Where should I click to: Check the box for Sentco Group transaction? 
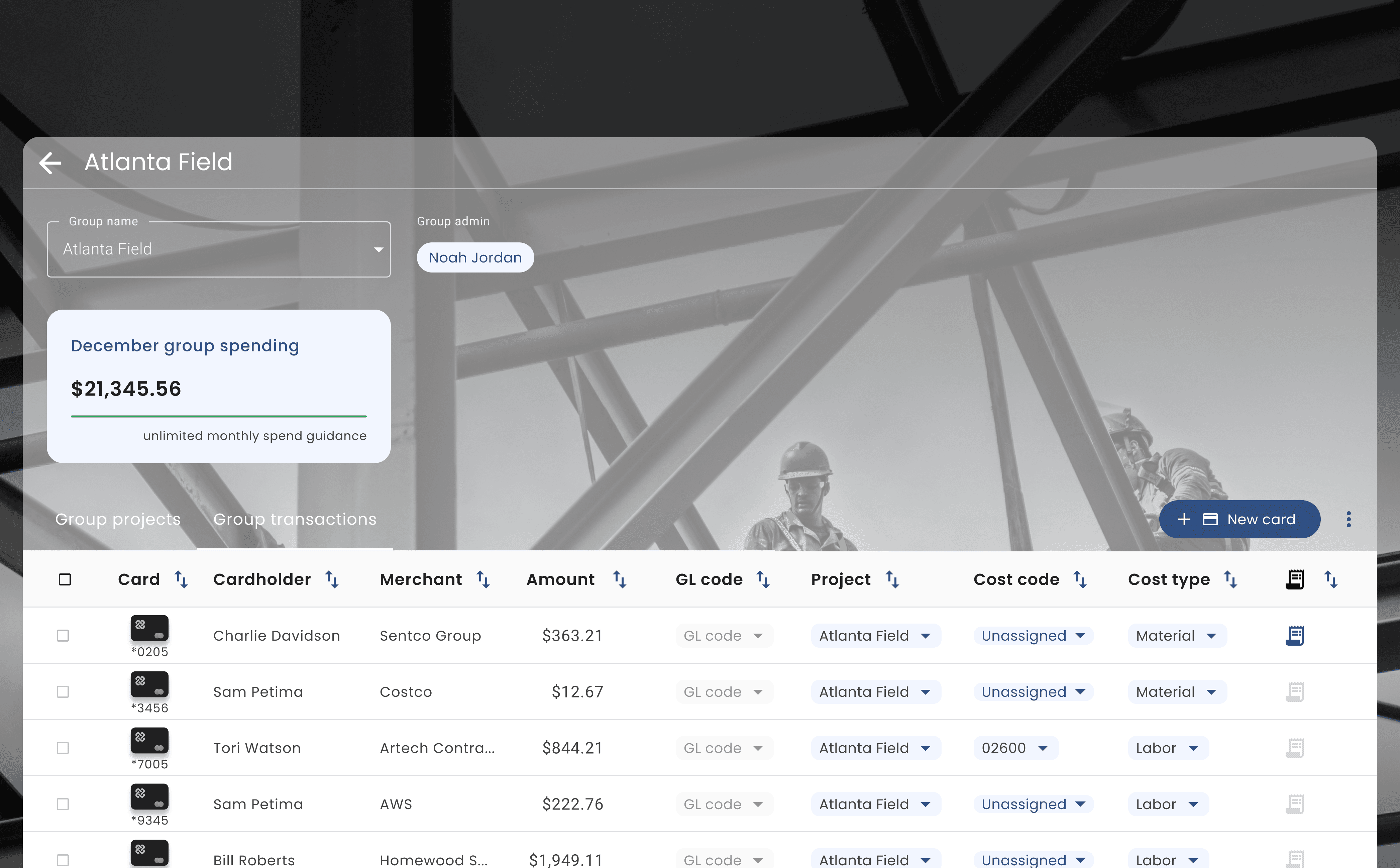coord(63,636)
